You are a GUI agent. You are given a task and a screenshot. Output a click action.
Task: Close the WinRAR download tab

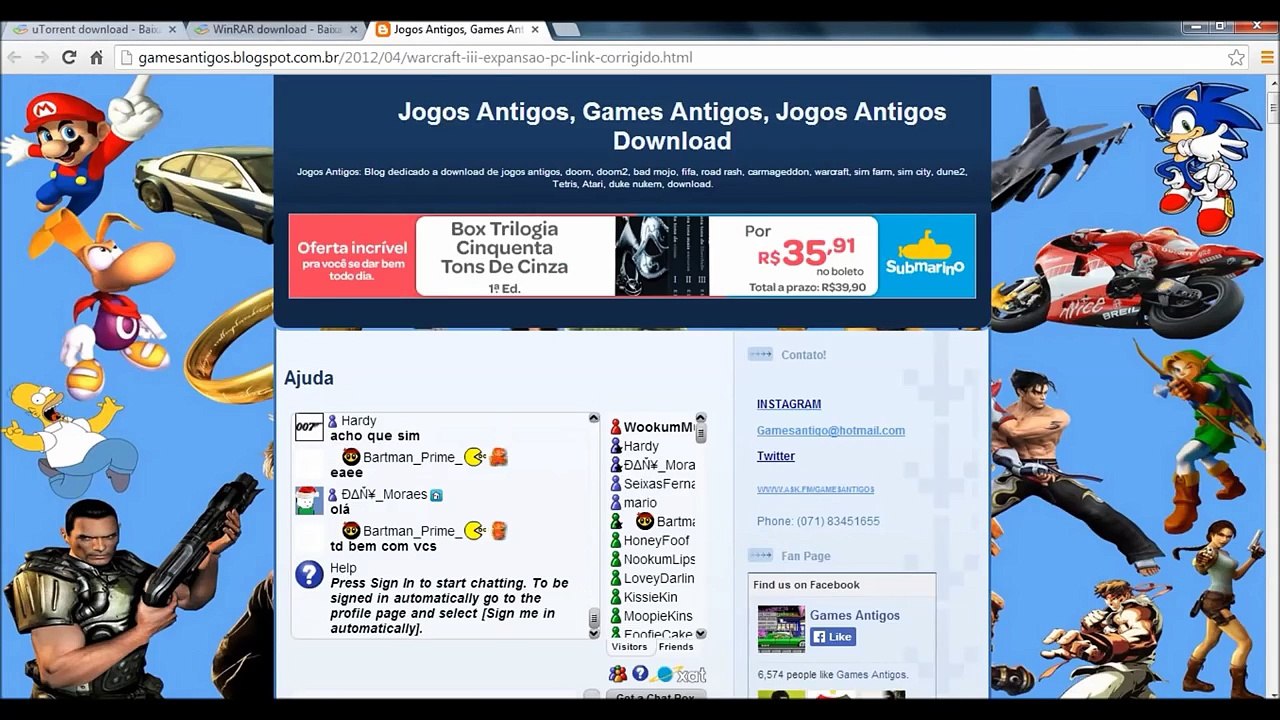click(x=352, y=30)
